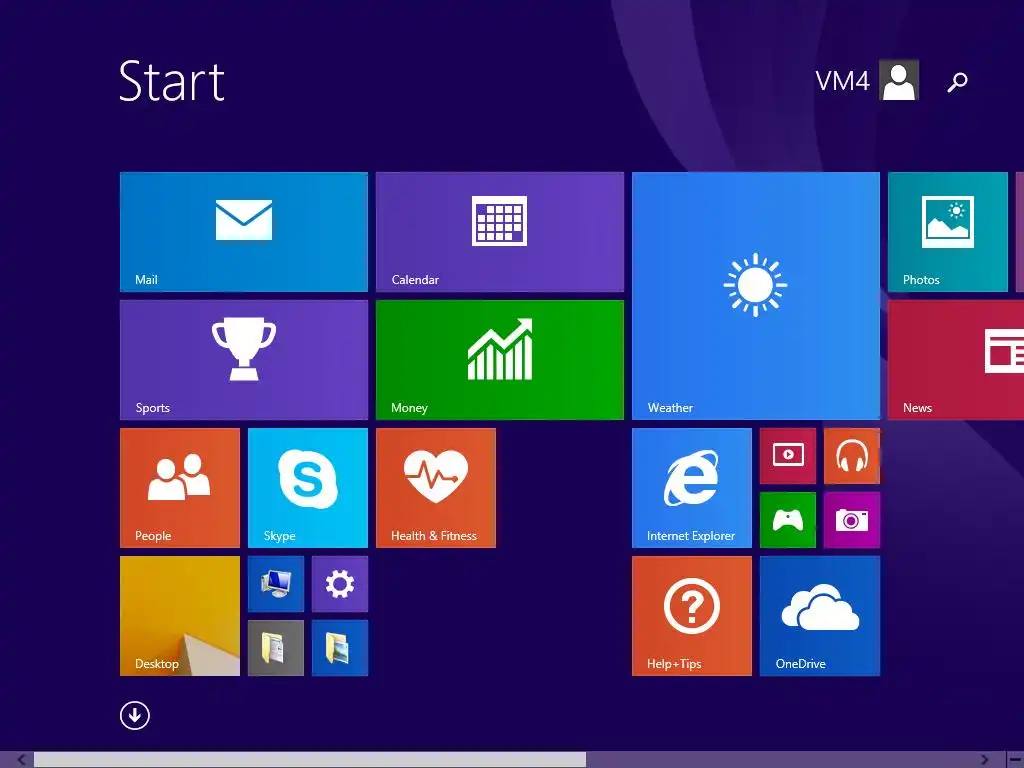
Task: Open the Health & Fitness tile
Action: 436,488
